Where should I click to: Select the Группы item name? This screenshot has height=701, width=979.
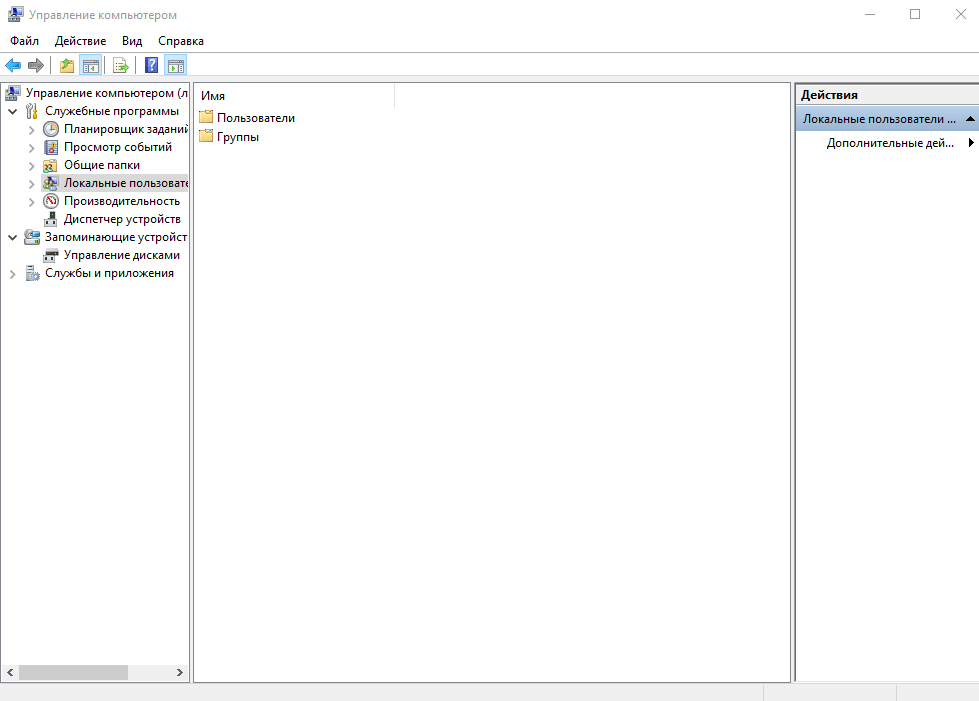tap(238, 137)
